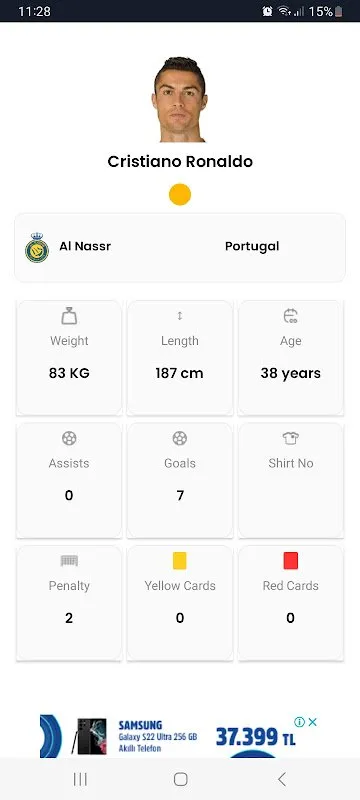Tap the yellow circle below player name
This screenshot has width=360, height=800.
pos(180,194)
